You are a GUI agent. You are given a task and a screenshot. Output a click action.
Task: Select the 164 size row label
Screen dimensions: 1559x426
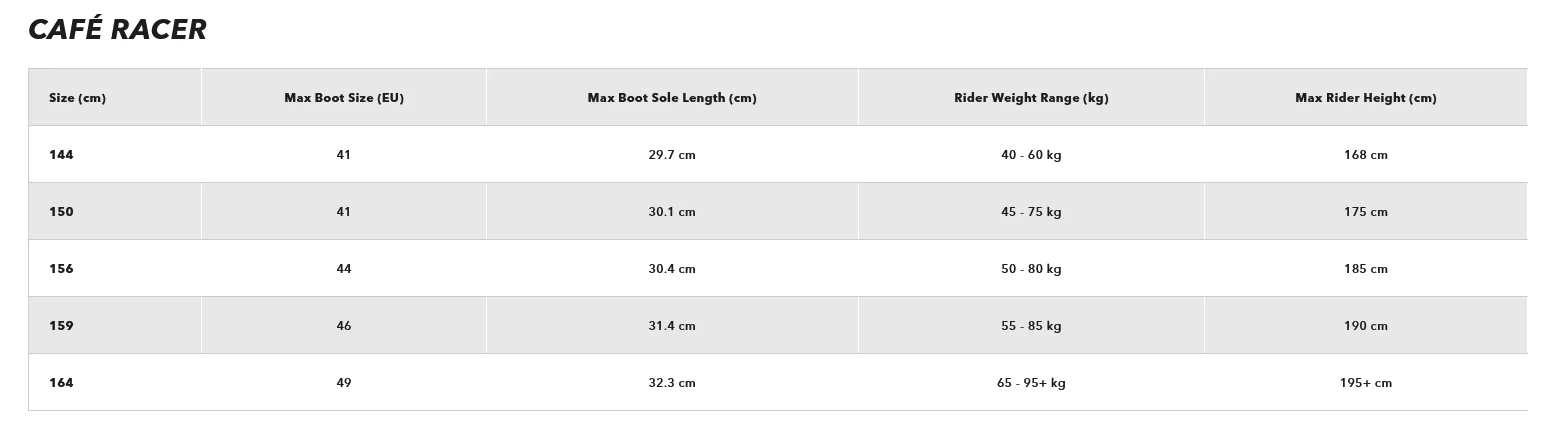coord(61,383)
